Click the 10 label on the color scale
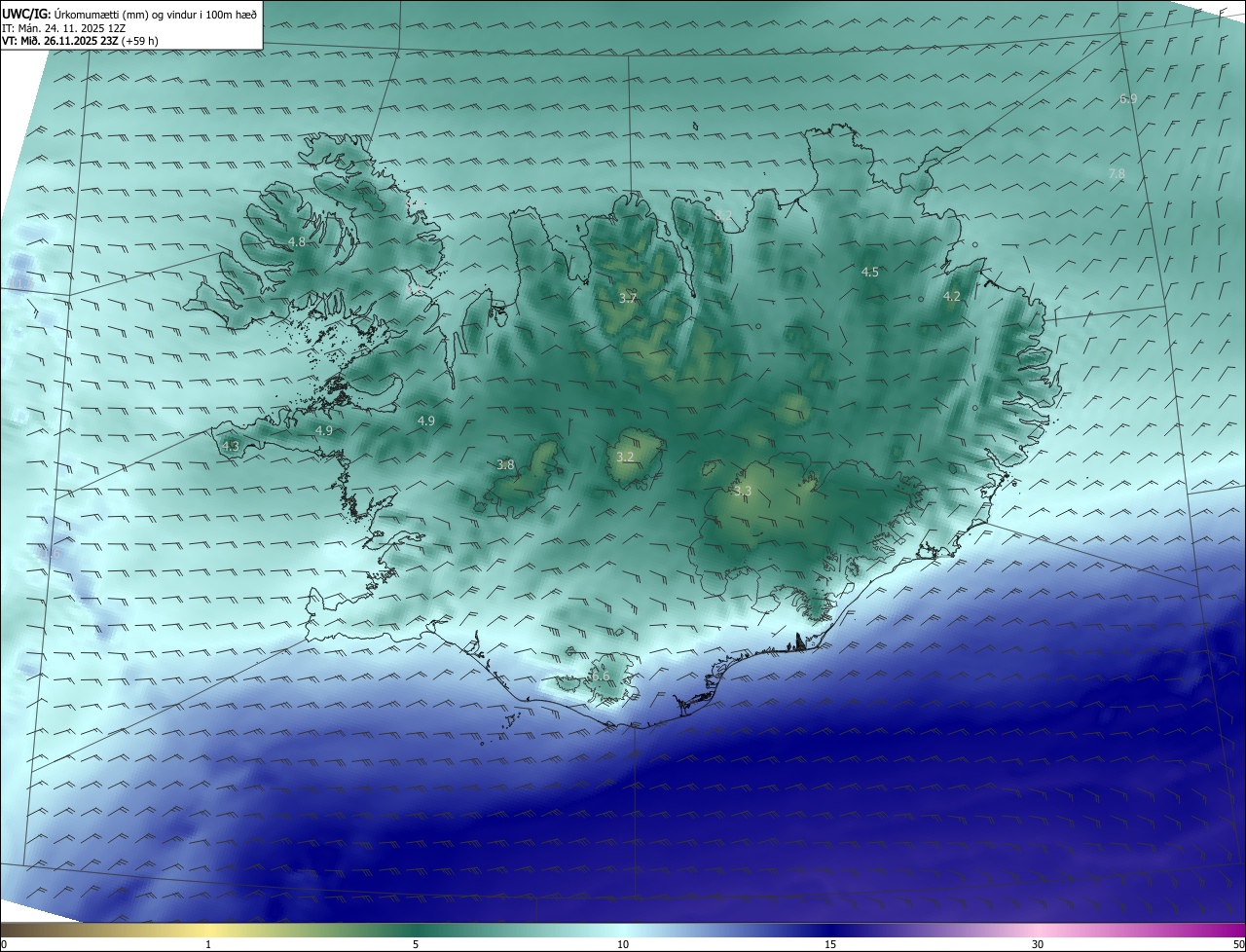Screen dimensions: 1246x952 [x=623, y=944]
